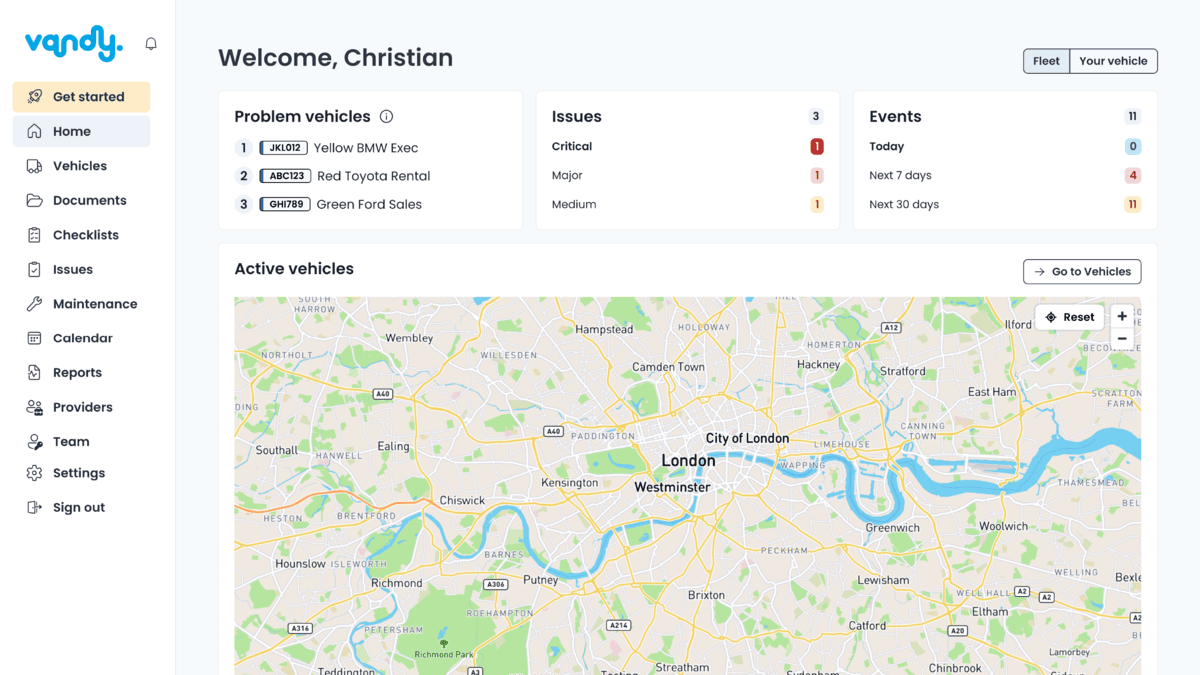Open the Calendar menu item
The image size is (1200, 675).
click(x=81, y=338)
